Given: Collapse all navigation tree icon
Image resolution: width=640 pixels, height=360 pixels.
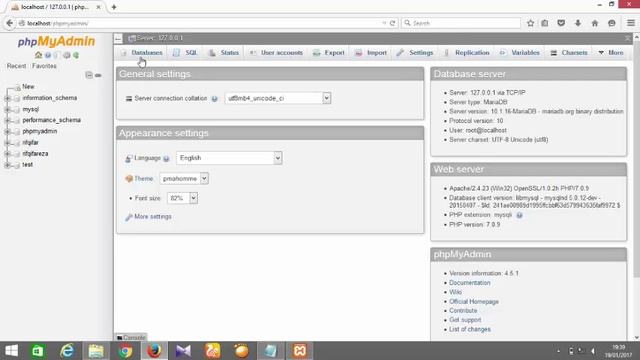Looking at the screenshot, I should tap(89, 75).
